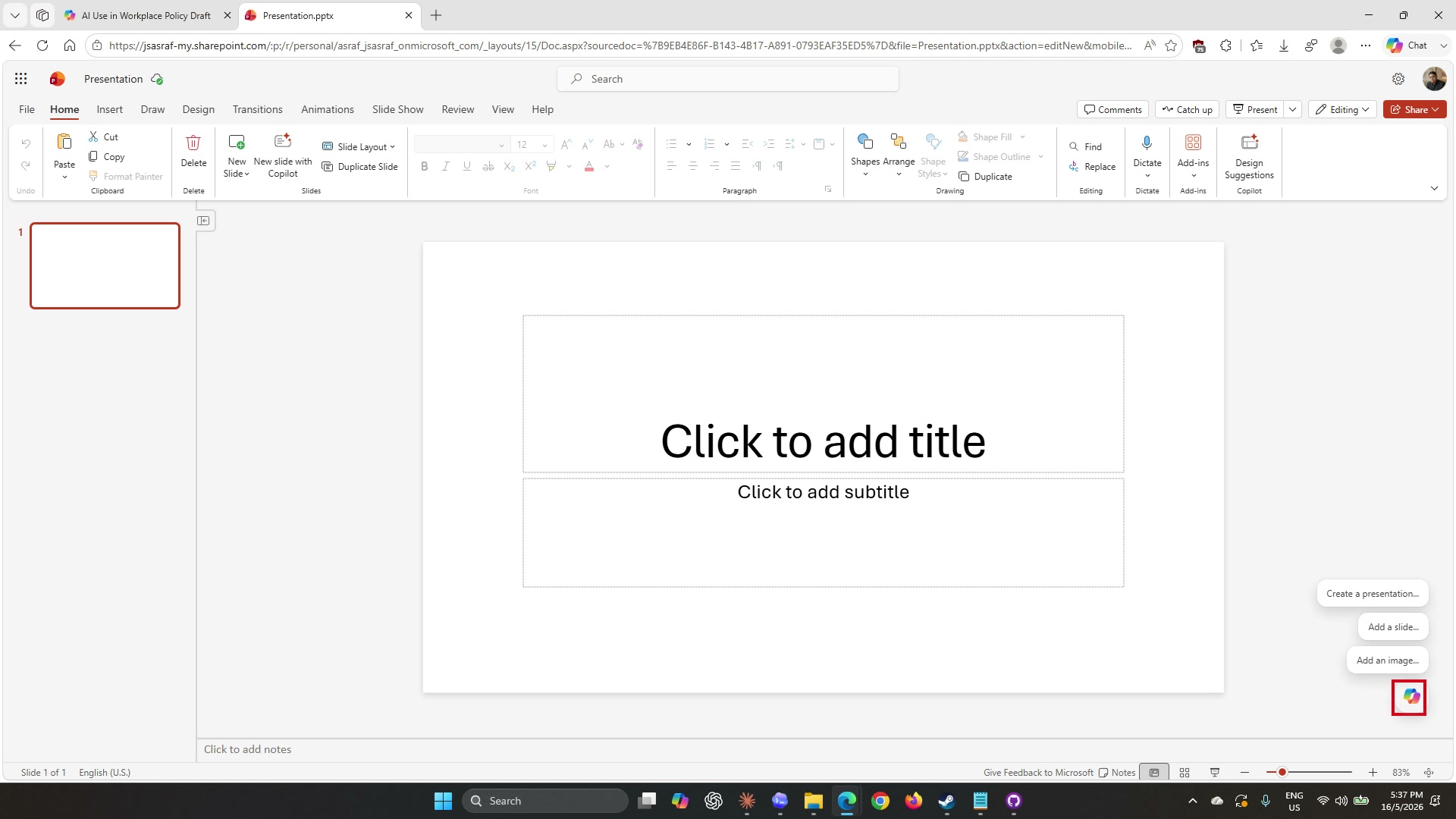Fit slide to current window
Screen dimensions: 1456x819
coord(1429,773)
